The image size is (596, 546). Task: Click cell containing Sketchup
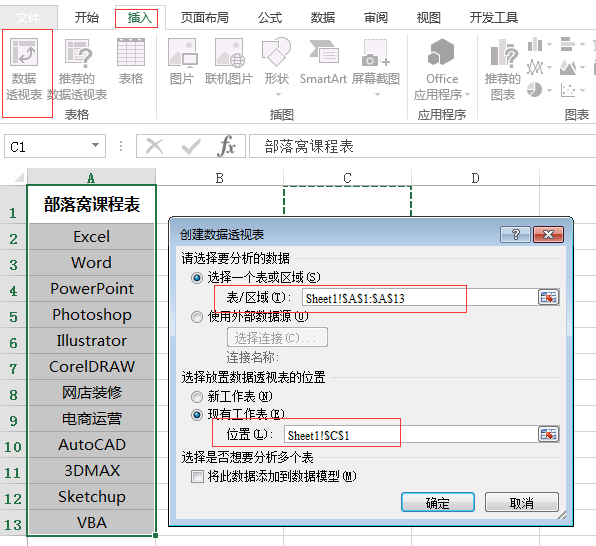(x=92, y=497)
